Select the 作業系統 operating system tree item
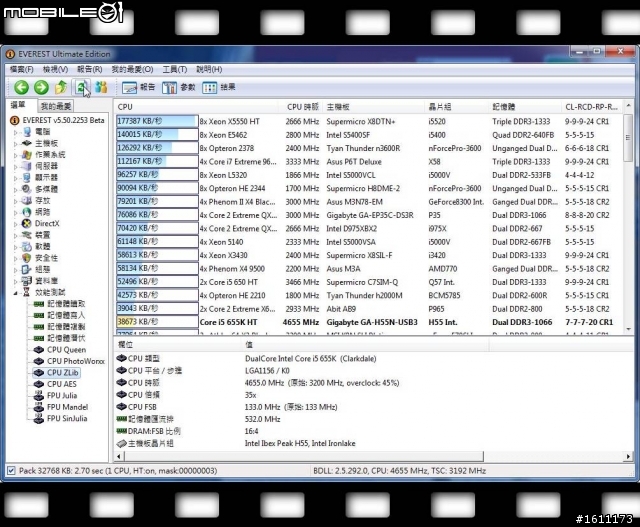The height and width of the screenshot is (527, 640). [x=44, y=154]
